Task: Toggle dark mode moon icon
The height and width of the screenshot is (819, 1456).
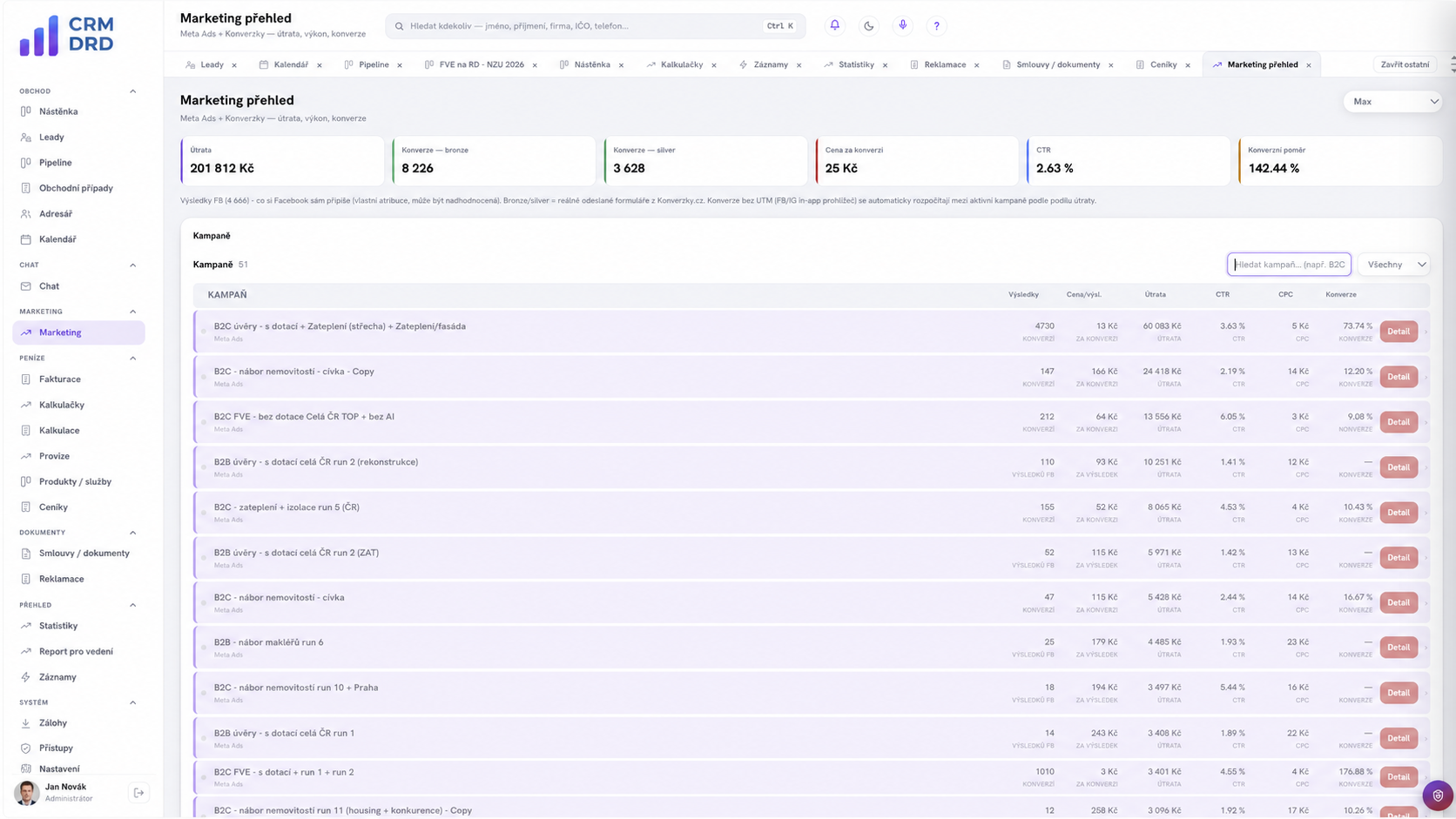Action: 868,26
